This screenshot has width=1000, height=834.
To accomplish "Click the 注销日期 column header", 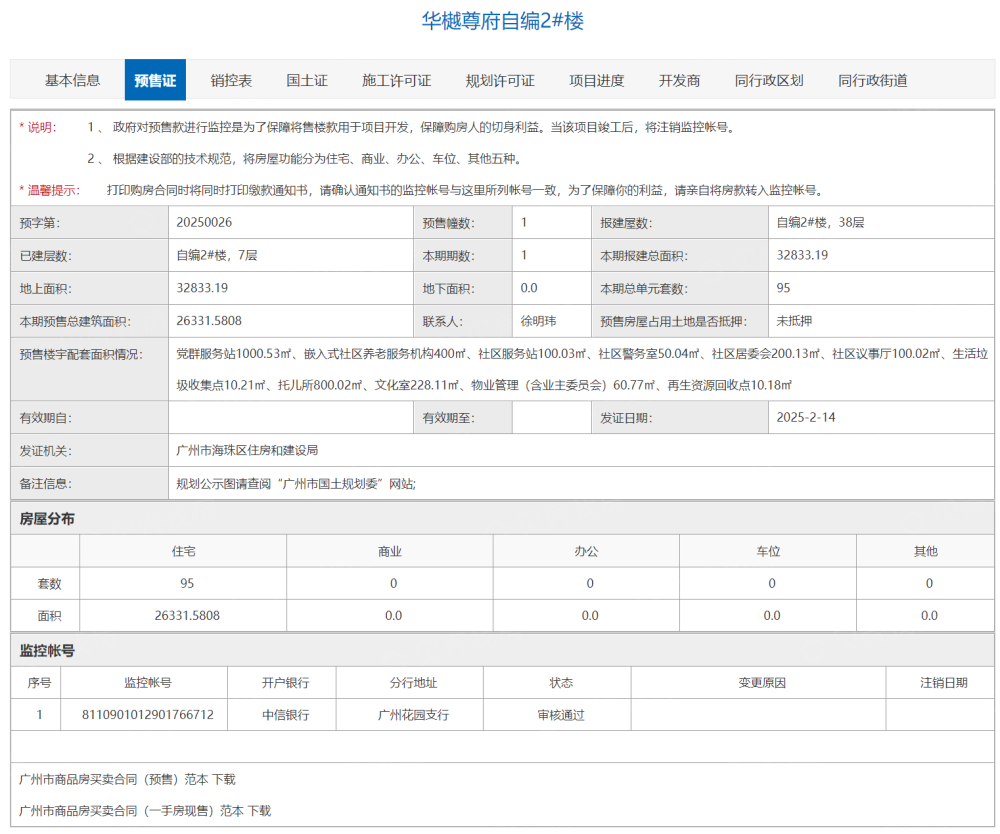I will (x=944, y=682).
